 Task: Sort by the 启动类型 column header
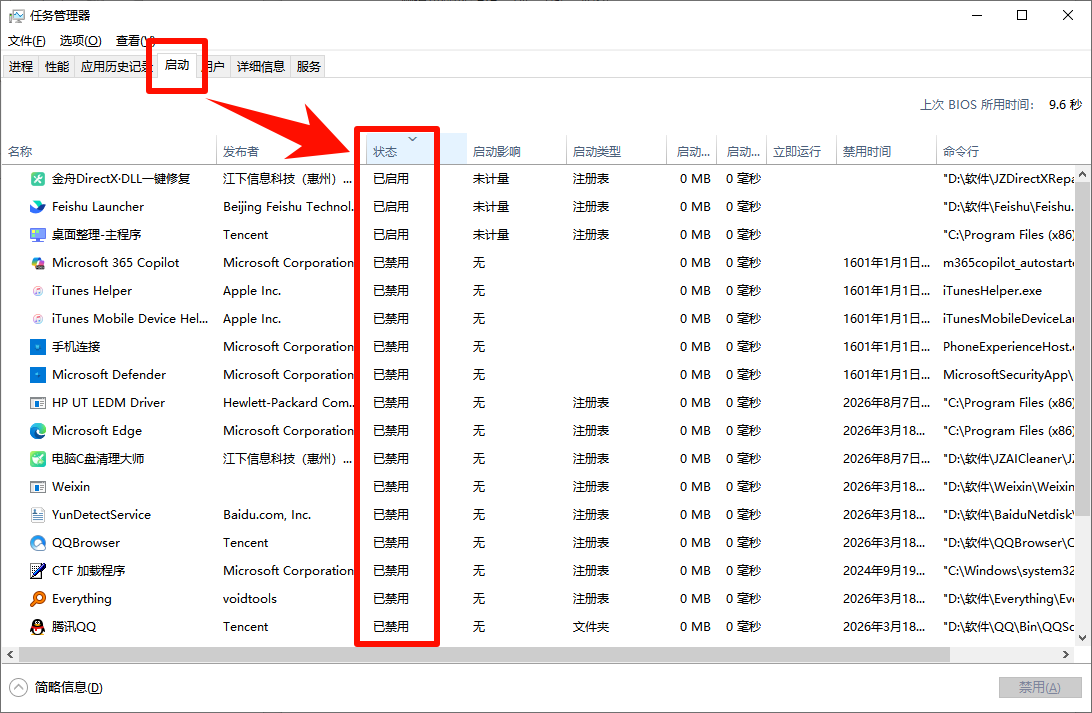point(616,151)
